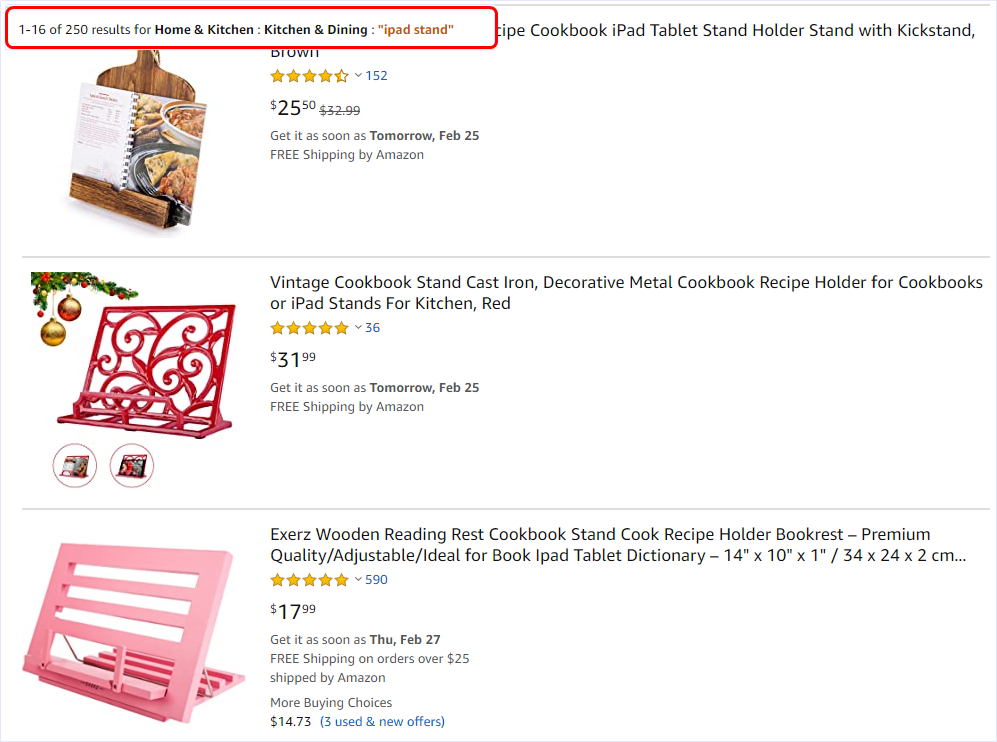Select second round color variant thumbnail
This screenshot has width=997, height=742.
132,465
